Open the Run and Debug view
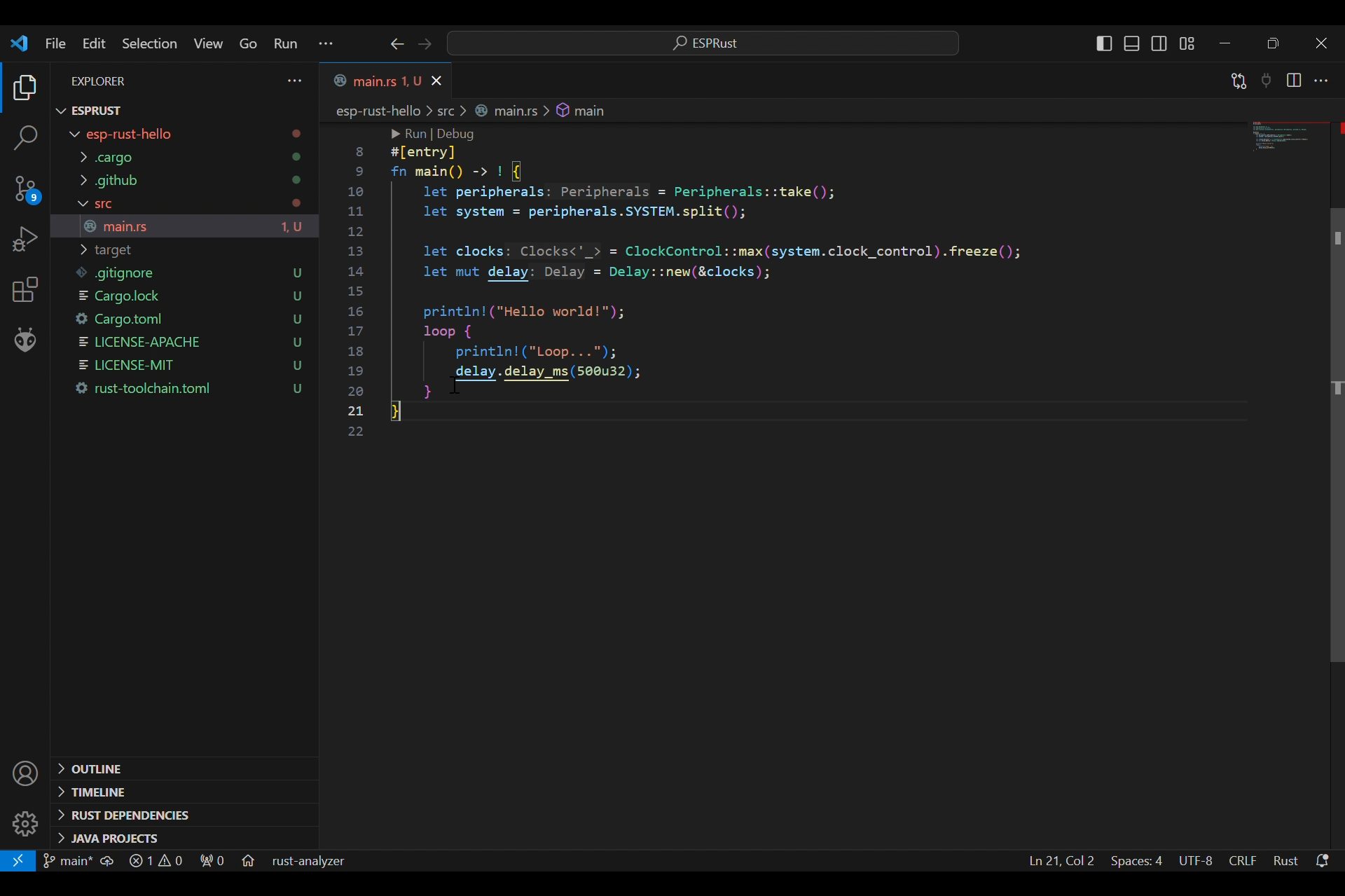 point(25,239)
